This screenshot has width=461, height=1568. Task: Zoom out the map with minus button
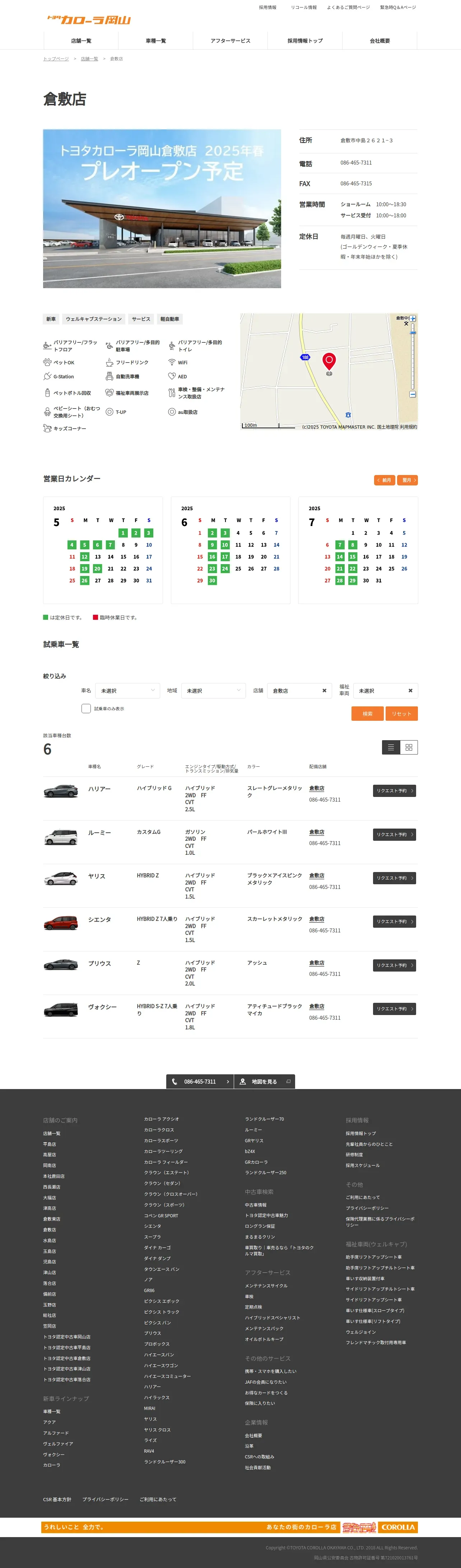coord(413,395)
